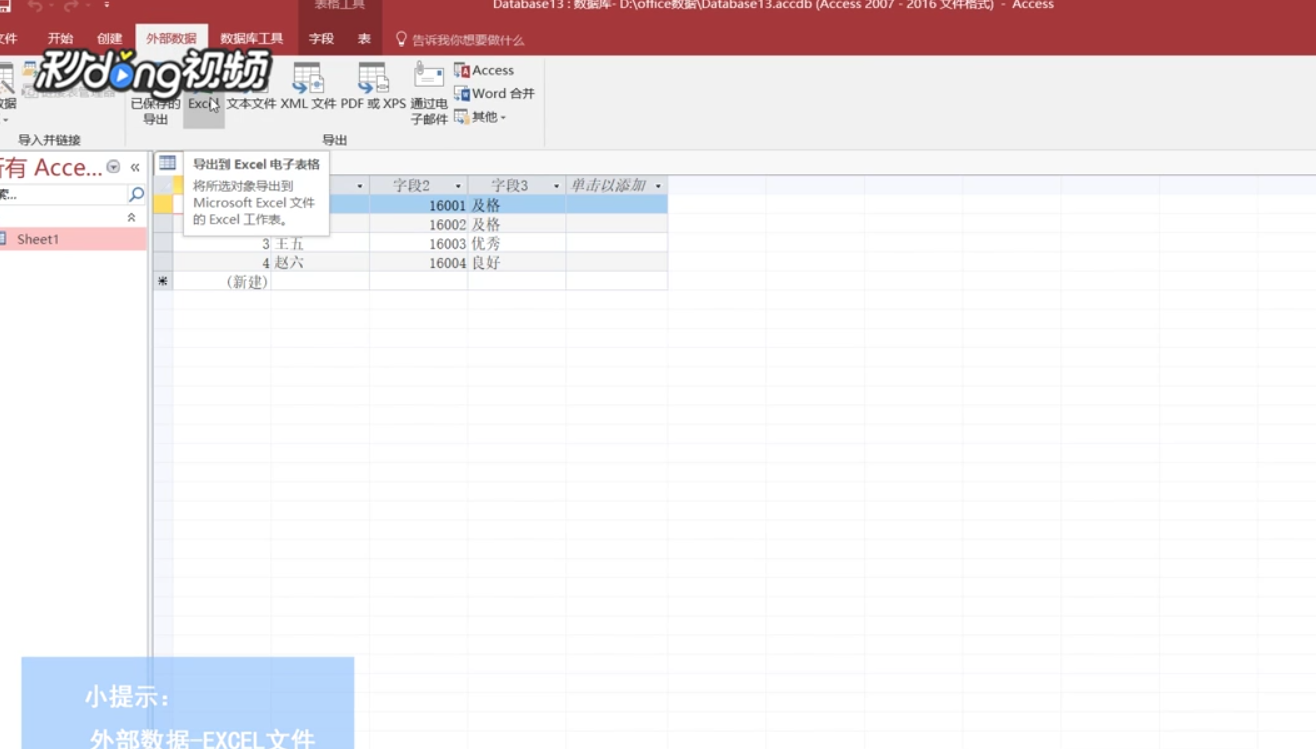Click the Sheet1 datasheet tab icon
This screenshot has width=1316, height=749.
(x=167, y=163)
